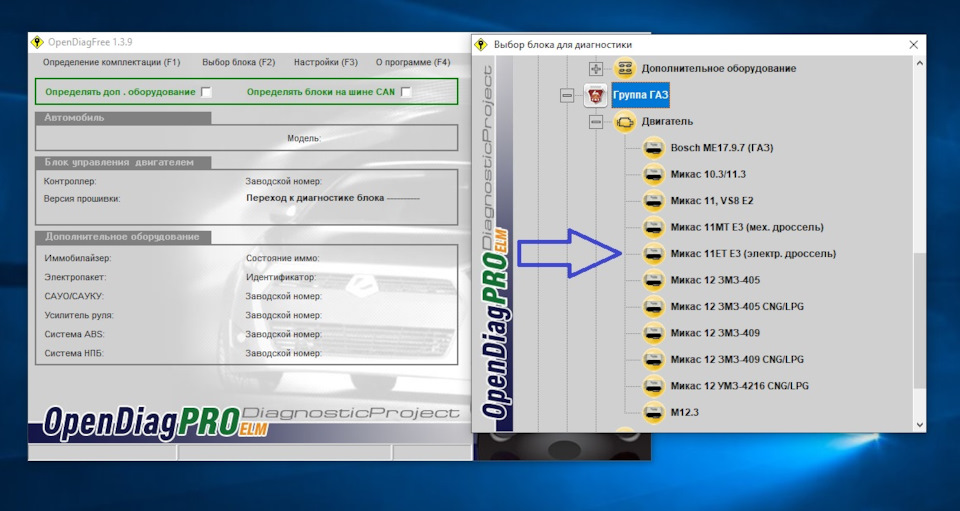
Task: Close the Выбор блока для диагностики dialog
Action: [x=913, y=45]
